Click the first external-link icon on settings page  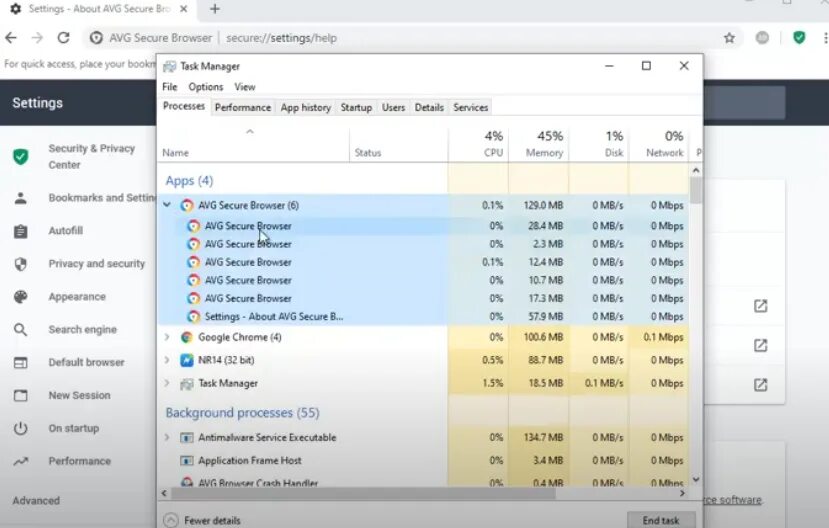pyautogui.click(x=760, y=306)
